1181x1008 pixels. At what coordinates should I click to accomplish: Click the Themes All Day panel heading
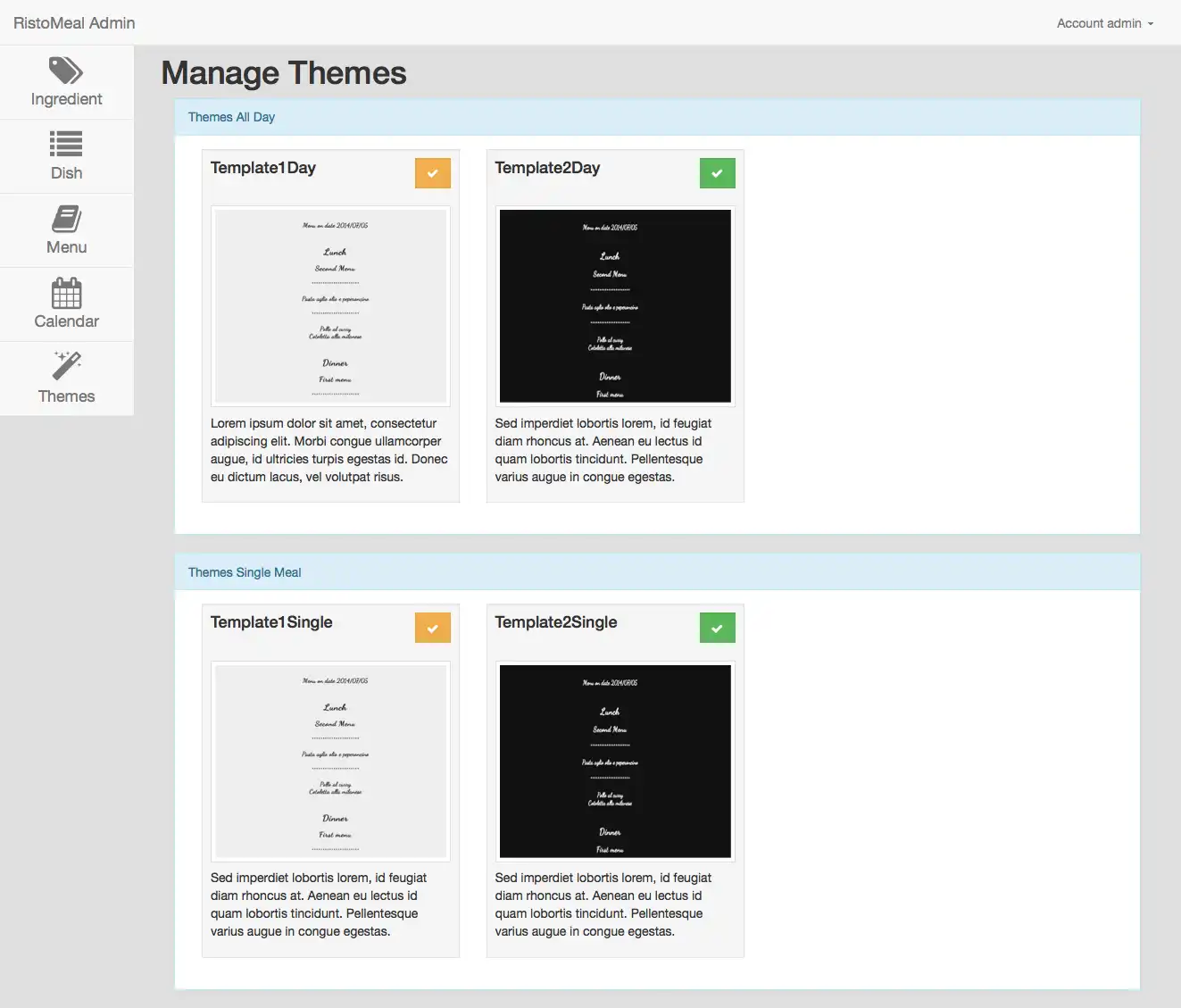[657, 117]
